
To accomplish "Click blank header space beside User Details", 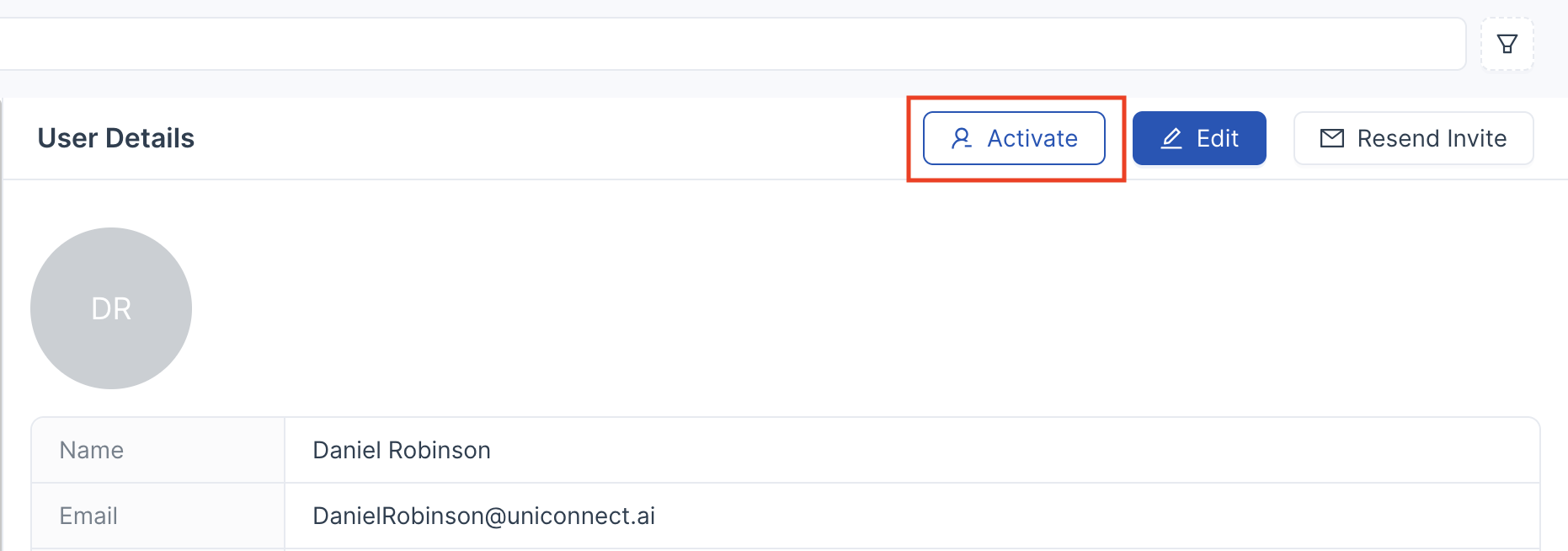I will pos(547,138).
